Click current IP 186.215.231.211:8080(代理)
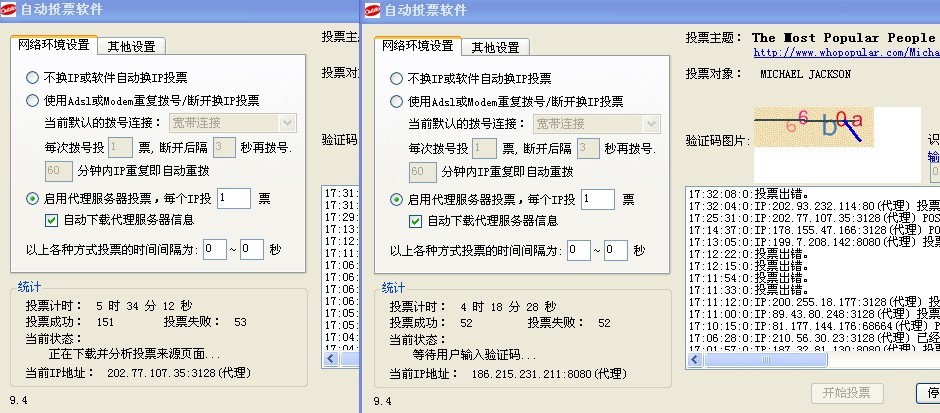Screen dimensions: 940x413 [549, 374]
